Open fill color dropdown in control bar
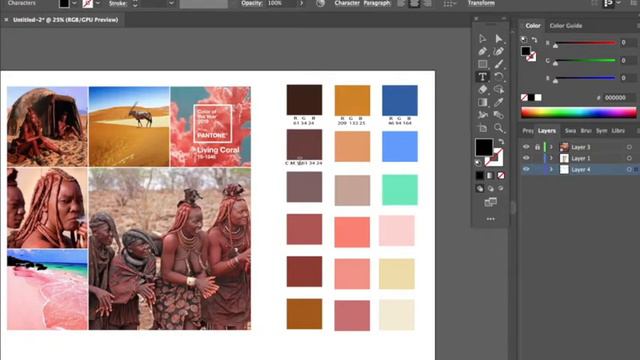Screen dimensions: 640x360 (x=74, y=3)
